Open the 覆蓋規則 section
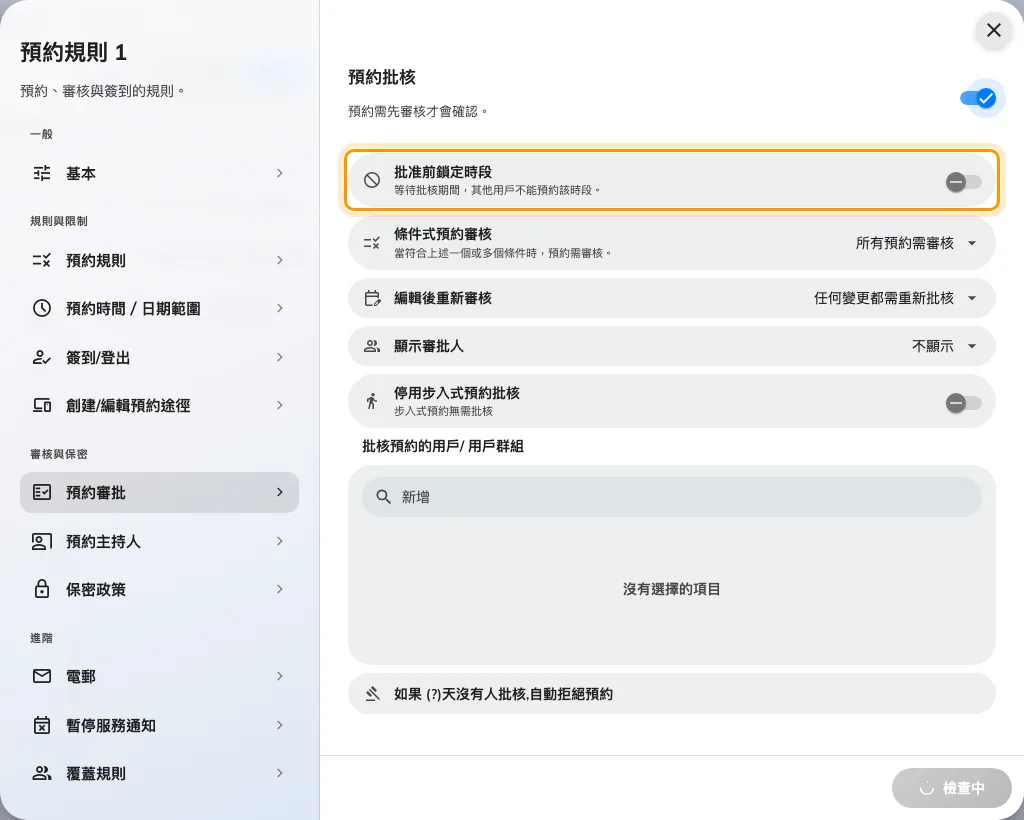The width and height of the screenshot is (1024, 820). tap(159, 773)
